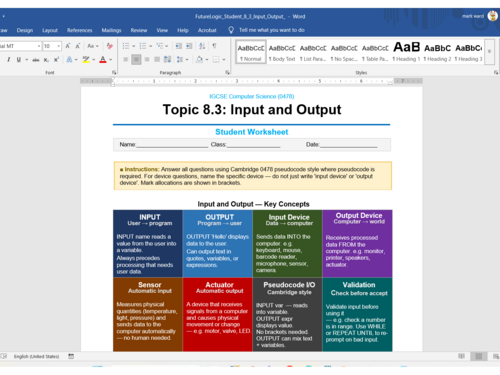
Task: Click the 'Topic 8.3: Input and Output' heading
Action: pyautogui.click(x=252, y=110)
